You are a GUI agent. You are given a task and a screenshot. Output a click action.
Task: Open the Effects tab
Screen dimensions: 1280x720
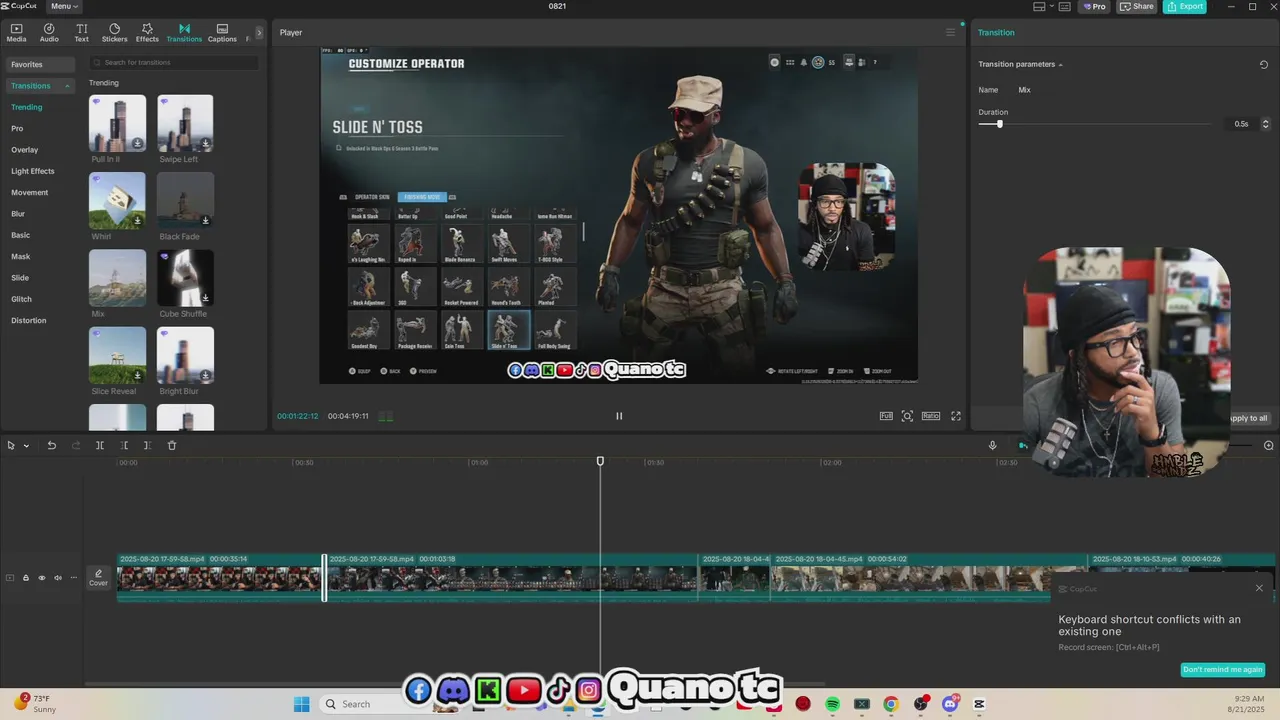147,33
